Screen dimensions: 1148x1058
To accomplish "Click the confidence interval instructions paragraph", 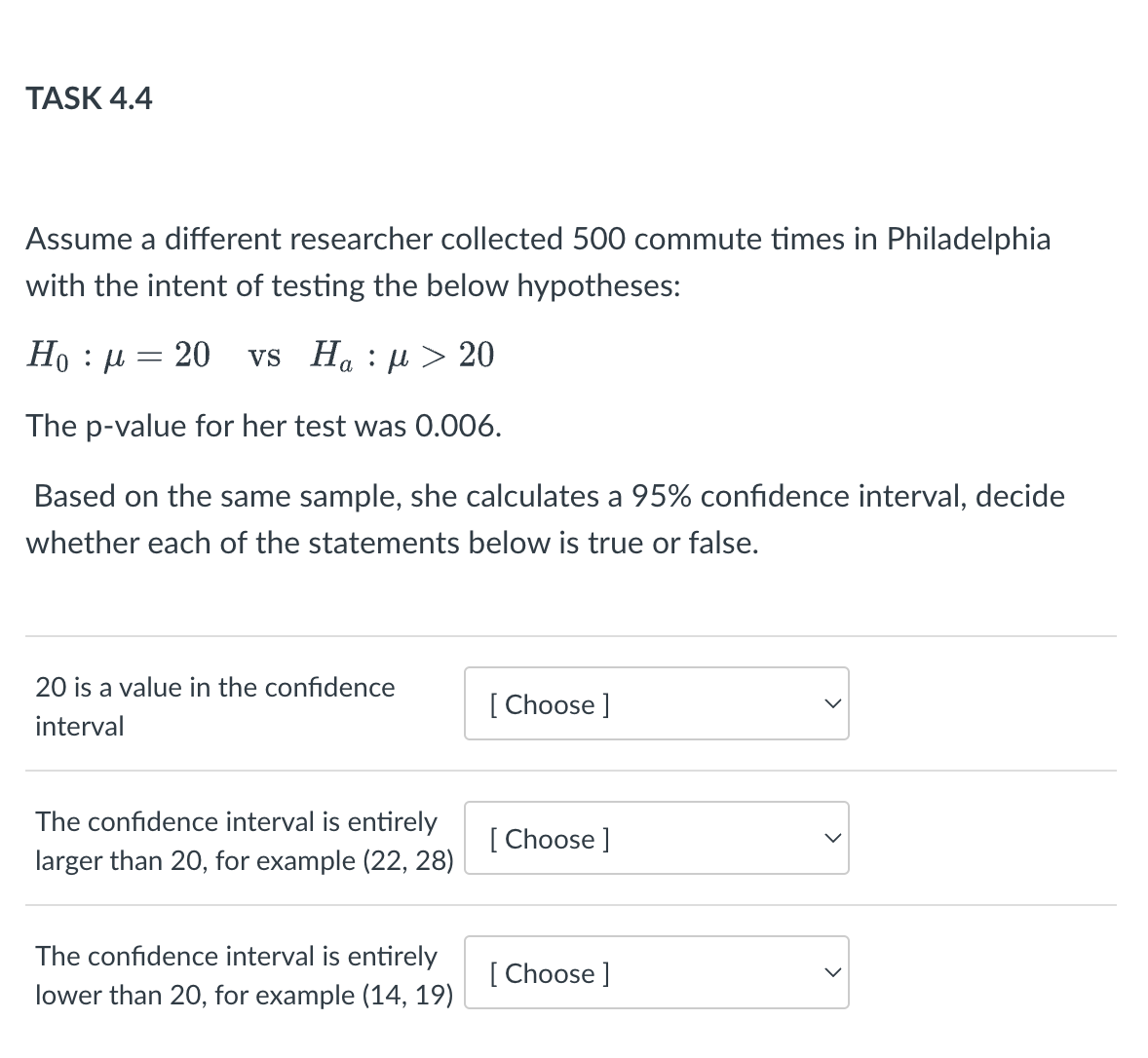I will tap(548, 518).
